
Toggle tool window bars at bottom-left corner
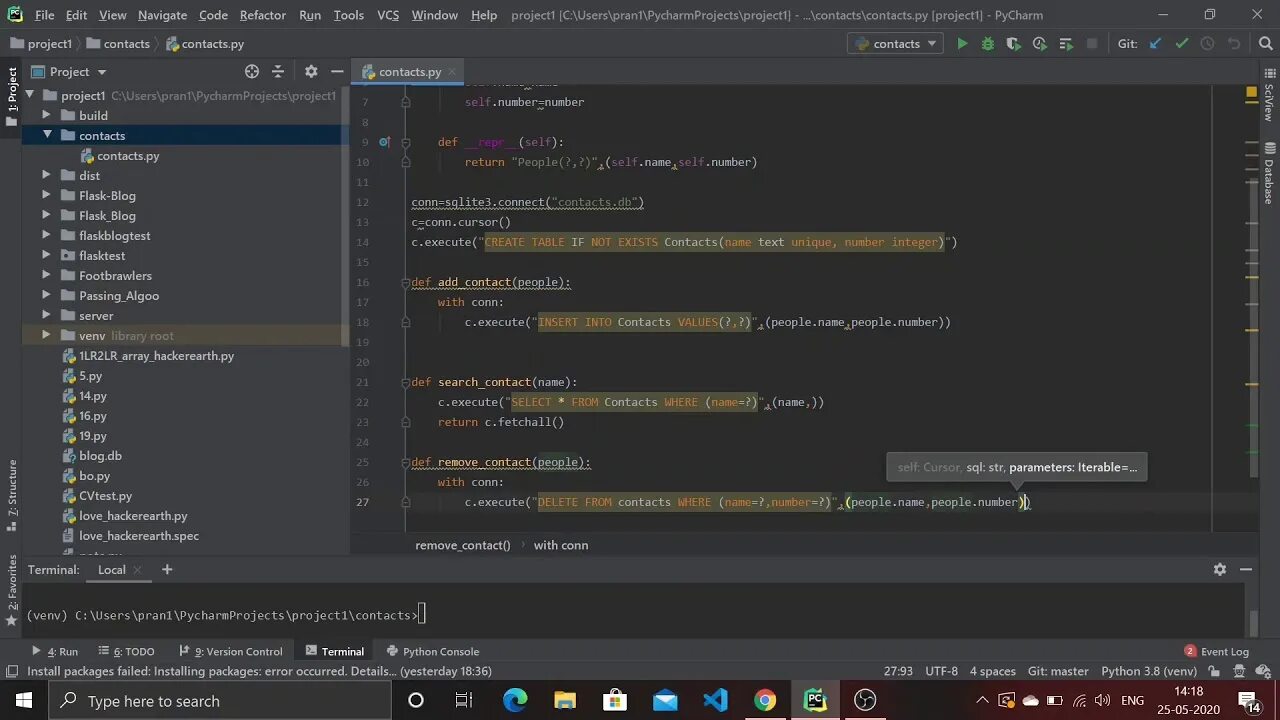pyautogui.click(x=11, y=671)
